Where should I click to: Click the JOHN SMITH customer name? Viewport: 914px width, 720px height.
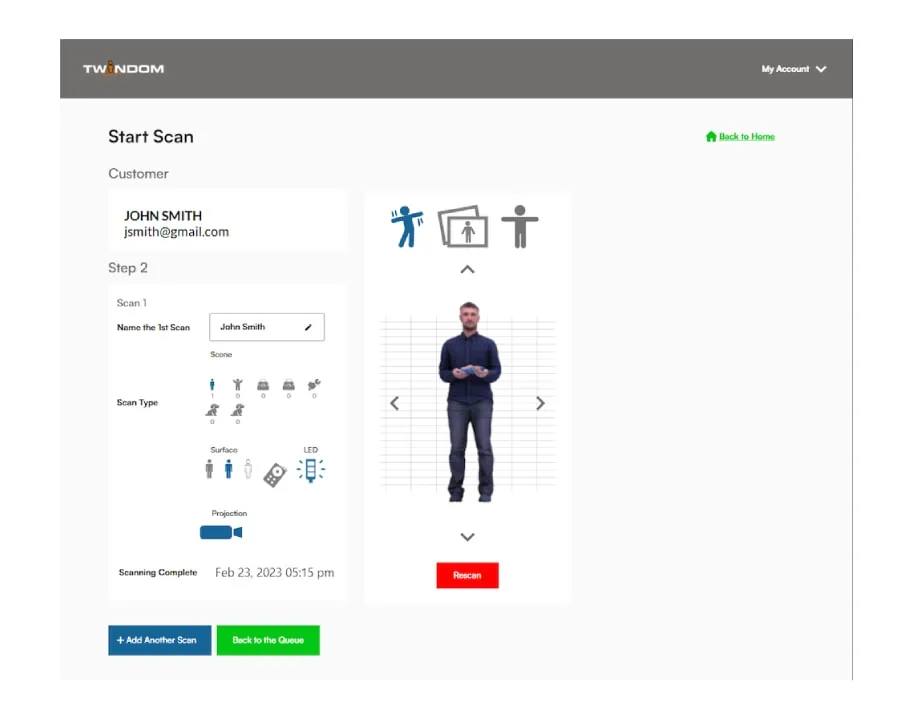[x=163, y=216]
